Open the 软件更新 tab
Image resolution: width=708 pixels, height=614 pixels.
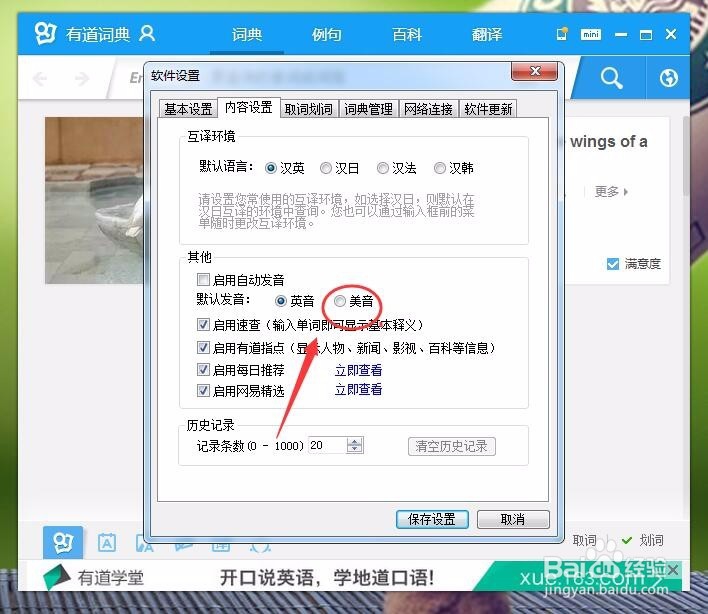pos(488,109)
